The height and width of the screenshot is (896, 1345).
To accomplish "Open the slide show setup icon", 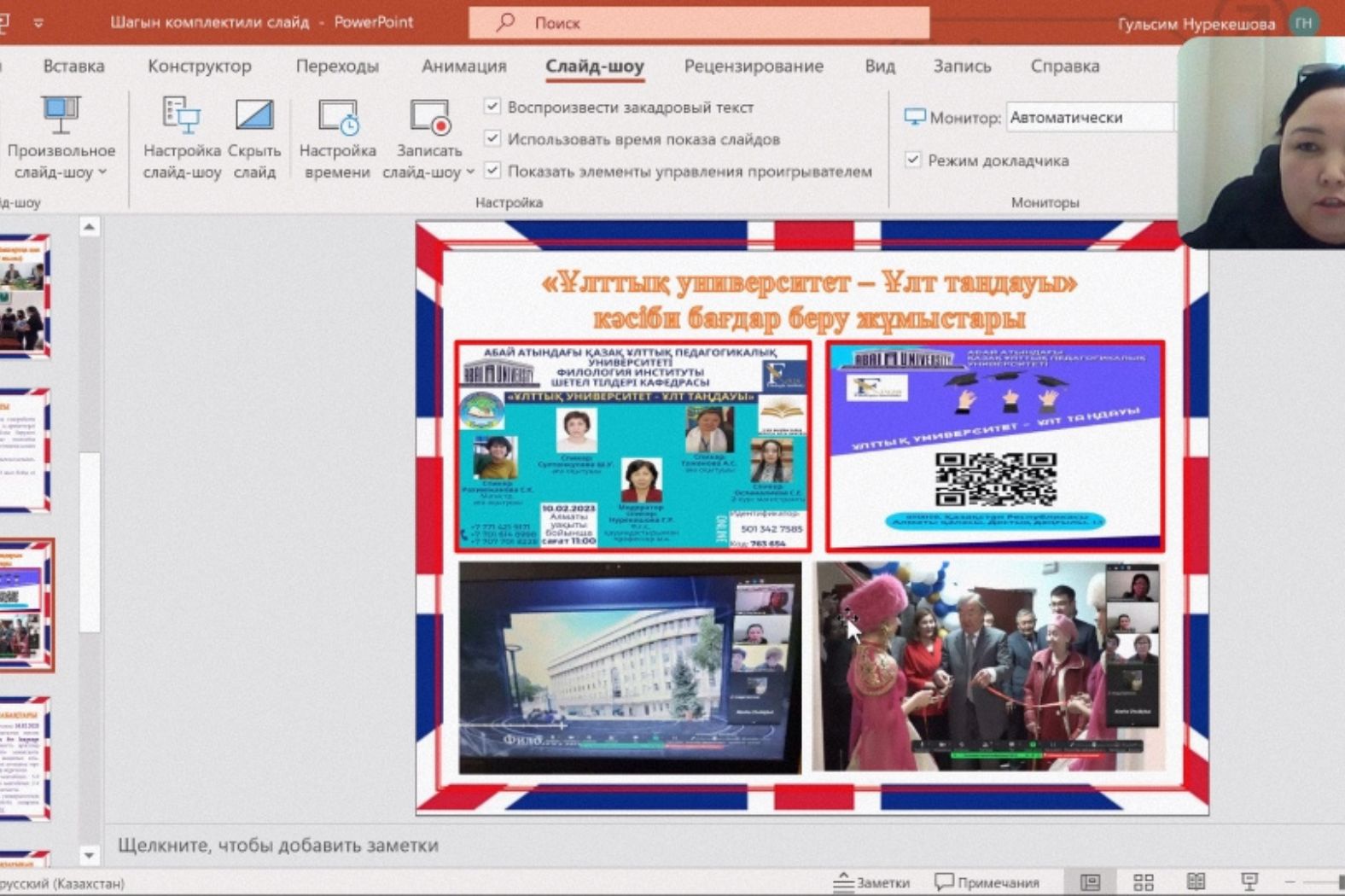I will [181, 115].
